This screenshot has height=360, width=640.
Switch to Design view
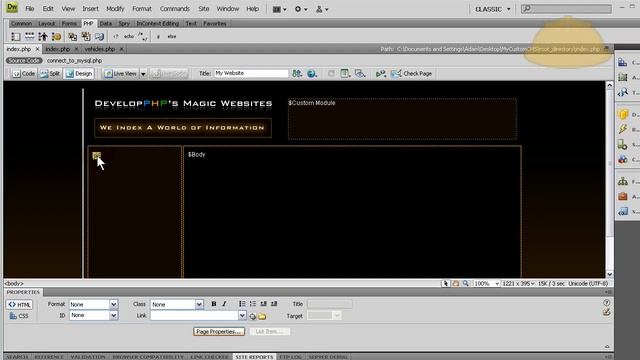pos(79,73)
